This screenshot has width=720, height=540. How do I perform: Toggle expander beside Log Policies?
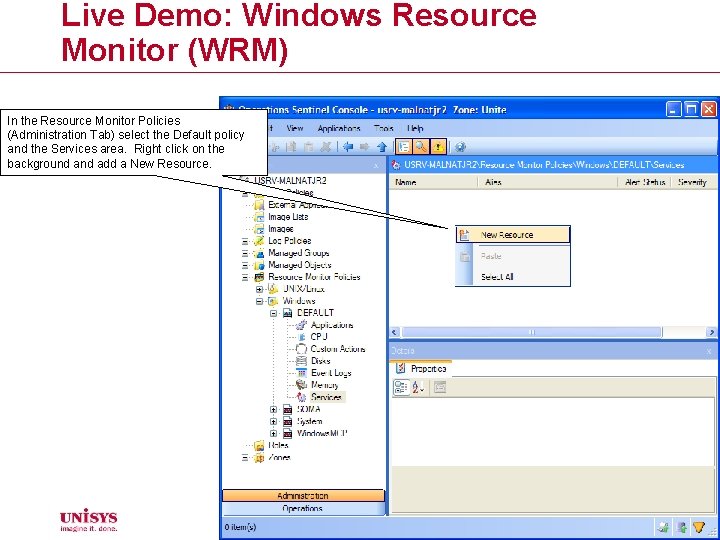click(x=245, y=241)
